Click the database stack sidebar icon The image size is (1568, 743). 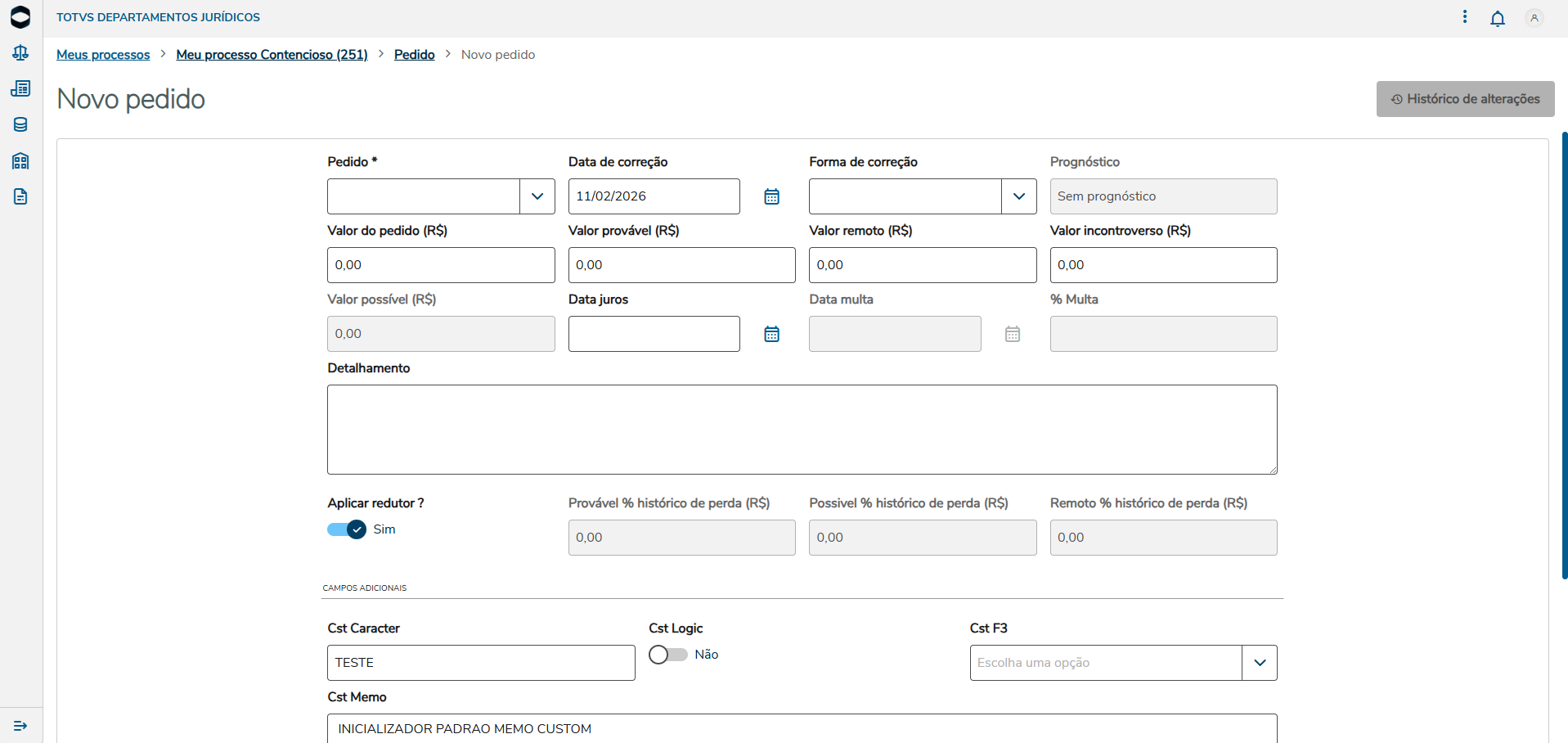20,124
